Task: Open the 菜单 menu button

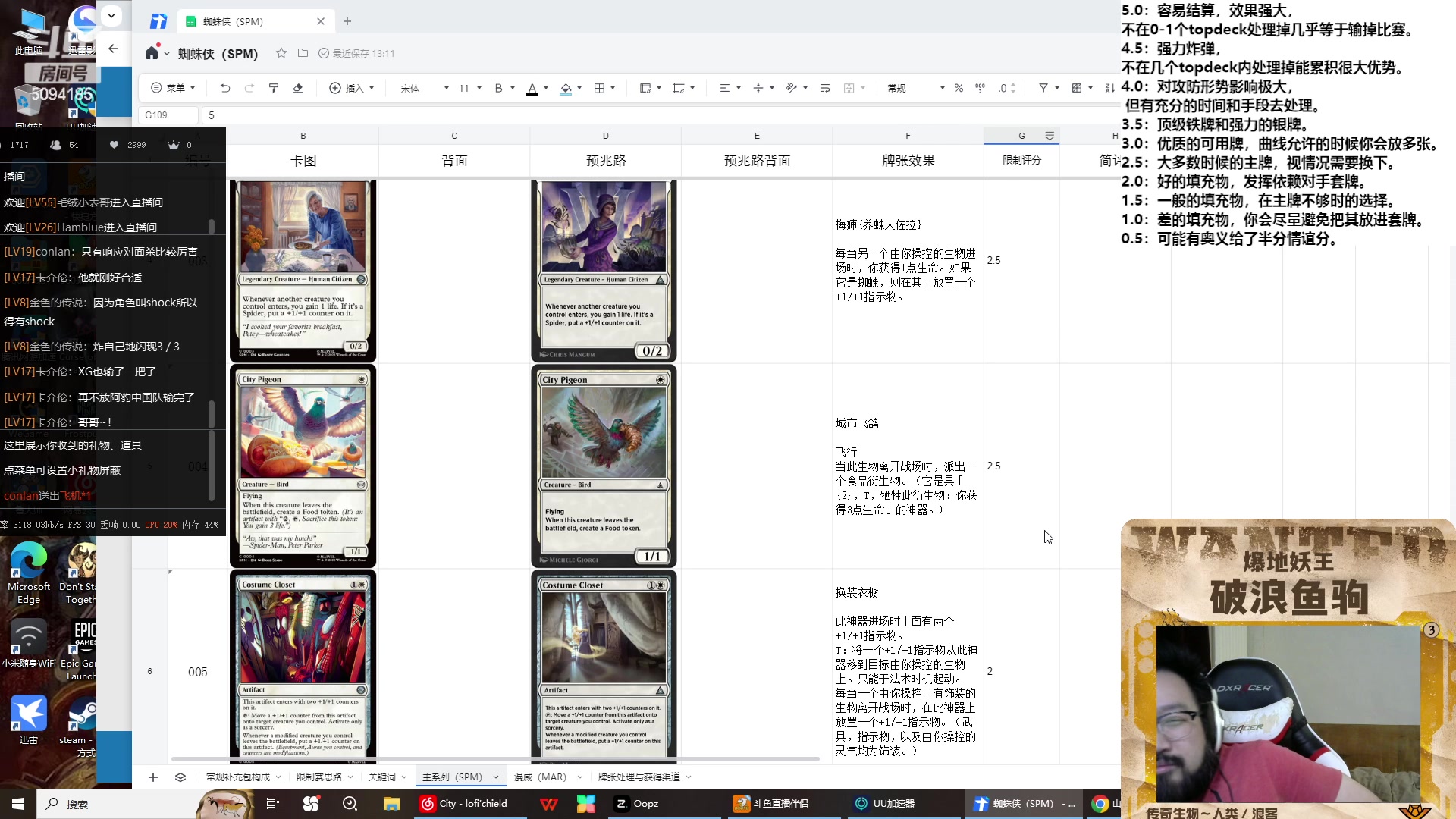Action: pyautogui.click(x=173, y=88)
